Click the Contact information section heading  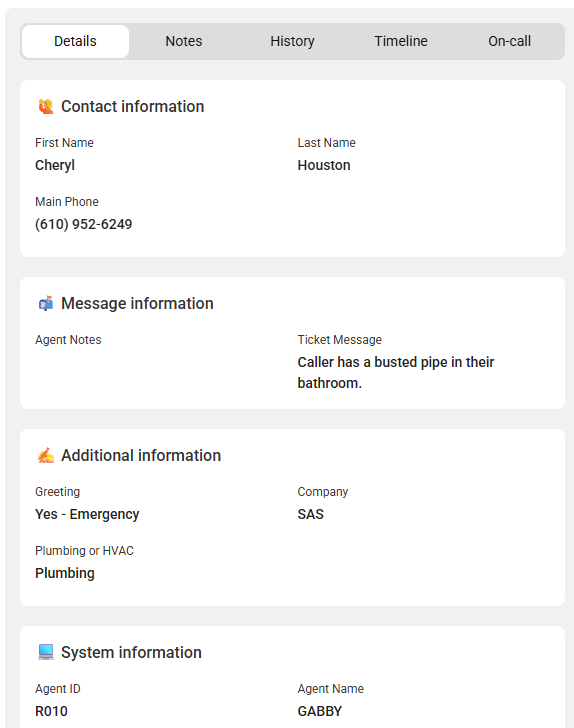pos(133,106)
